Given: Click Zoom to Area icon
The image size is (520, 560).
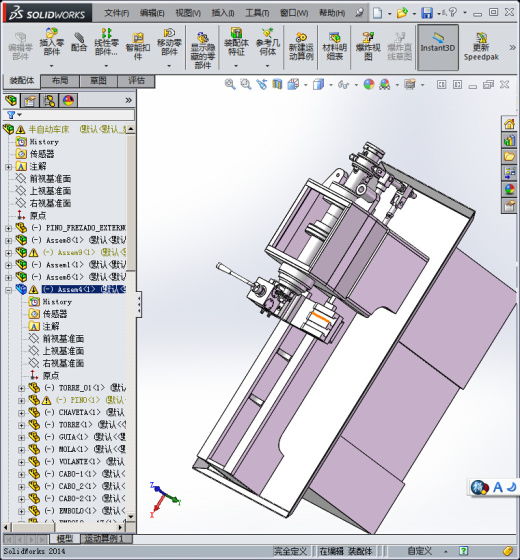Looking at the screenshot, I should [x=246, y=85].
